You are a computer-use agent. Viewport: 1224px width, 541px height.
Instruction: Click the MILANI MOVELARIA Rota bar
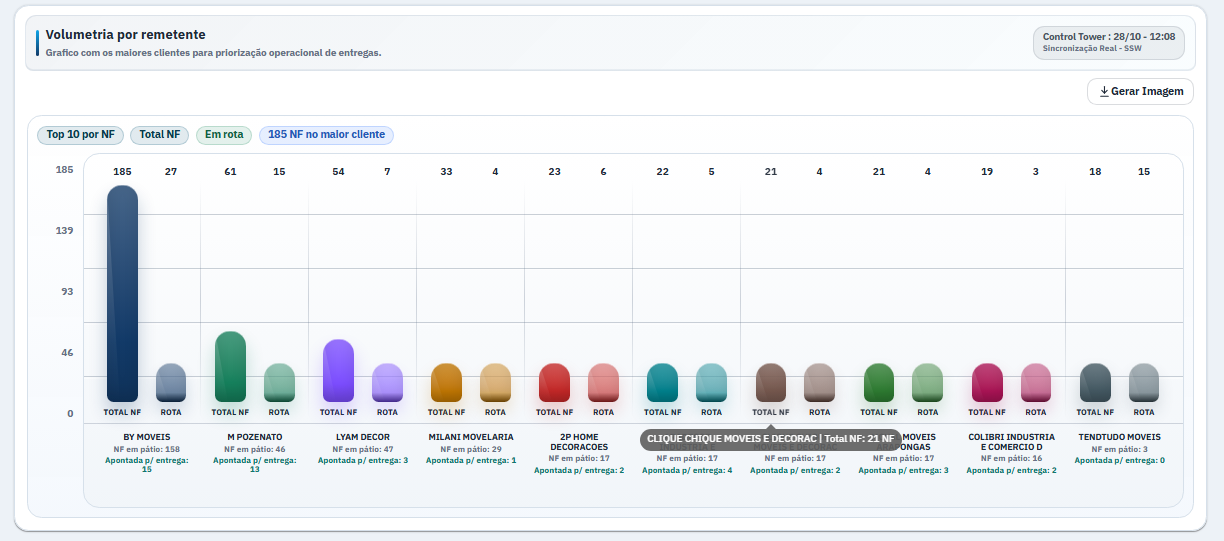click(495, 383)
